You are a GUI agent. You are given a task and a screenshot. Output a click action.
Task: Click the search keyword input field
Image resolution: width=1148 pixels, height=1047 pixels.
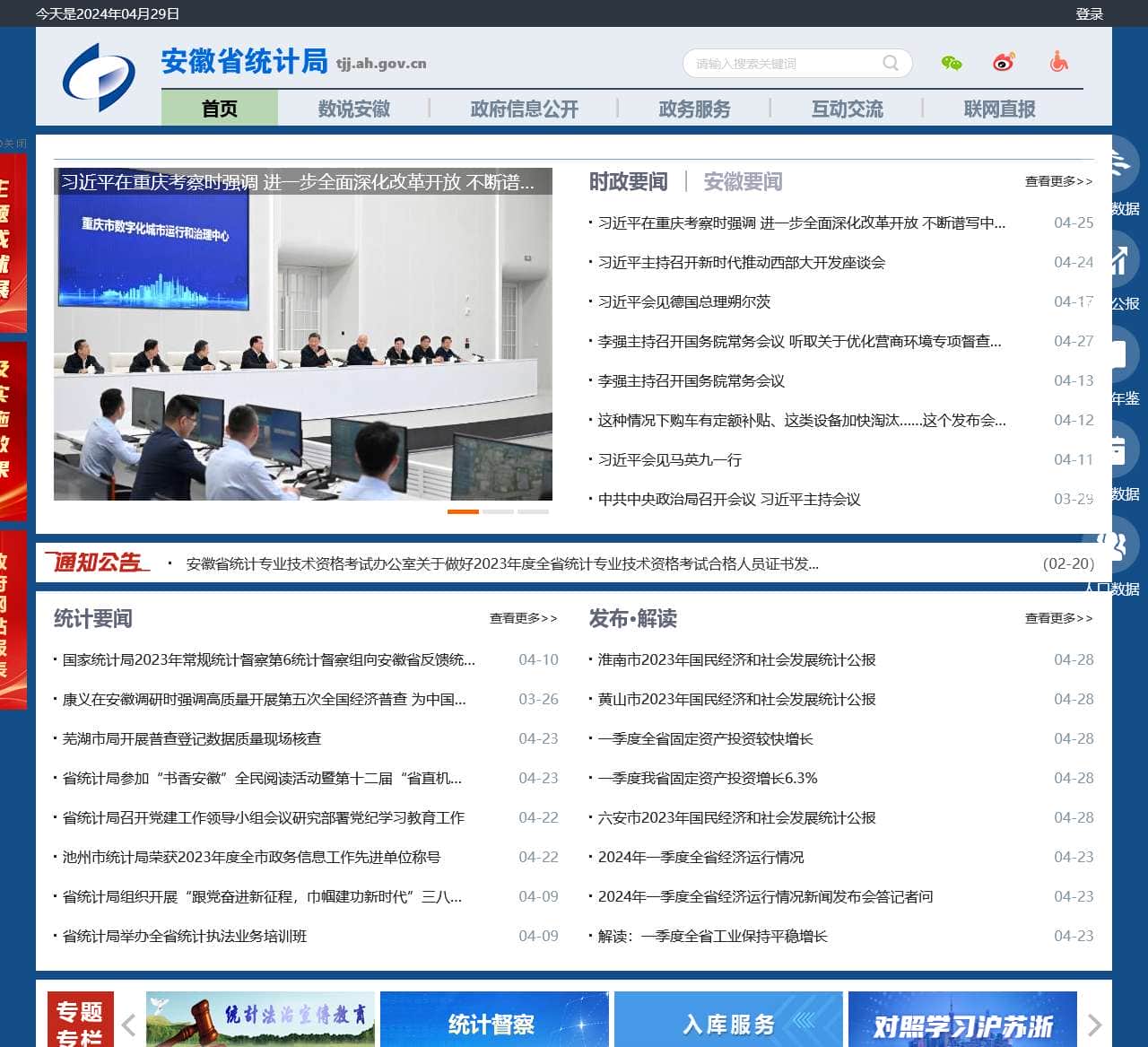tap(780, 64)
